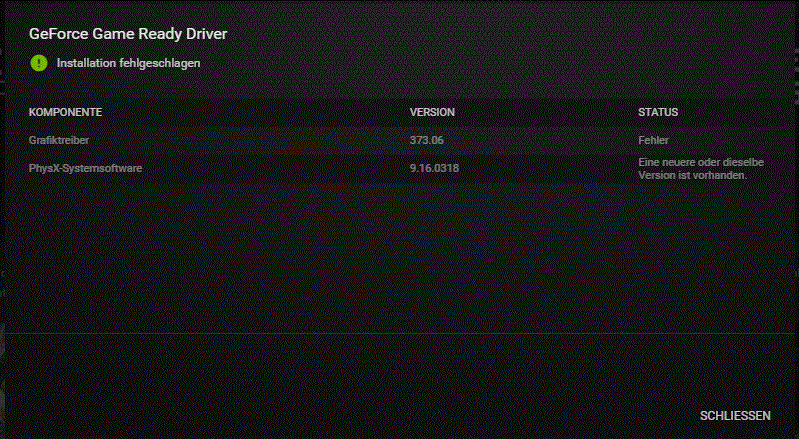The image size is (799, 439).
Task: Click 'Eine neuere oder dieselbe Version' status
Action: [701, 169]
